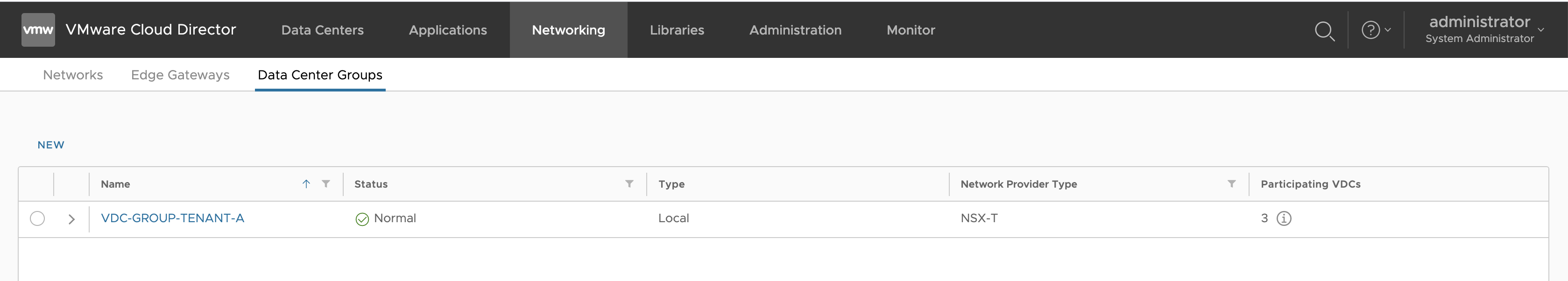Expand the VDC-GROUP-TENANT-A row details
The height and width of the screenshot is (281, 1568).
point(71,219)
